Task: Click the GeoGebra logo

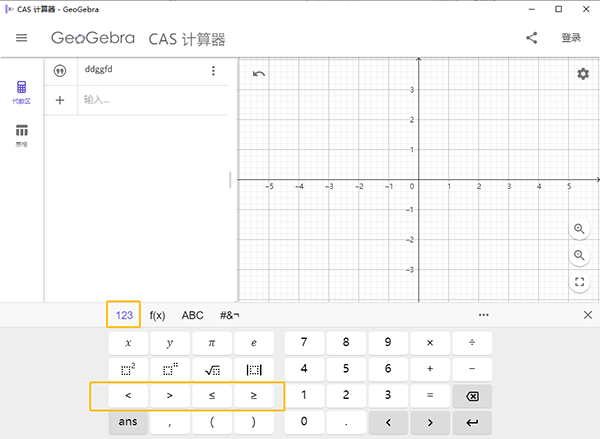Action: point(93,38)
